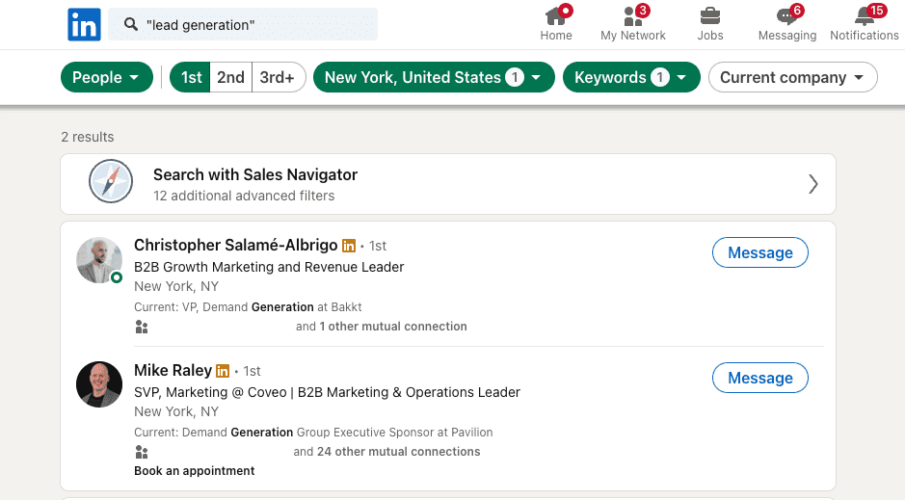Click the "lead generation" search field
The image size is (905, 500).
243,24
